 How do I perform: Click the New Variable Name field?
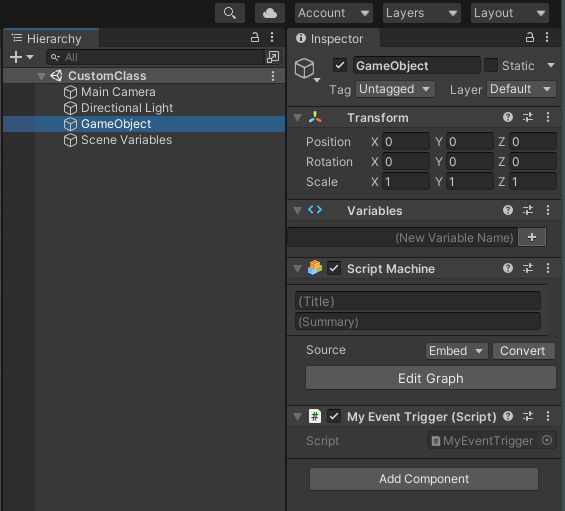(402, 237)
